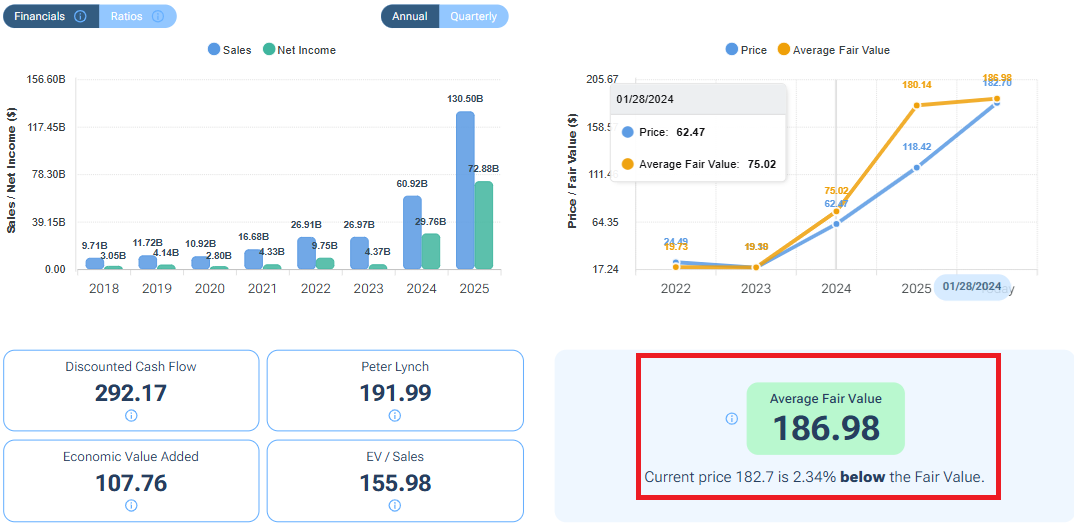
Task: Toggle Sales series in chart legend
Action: pos(230,50)
